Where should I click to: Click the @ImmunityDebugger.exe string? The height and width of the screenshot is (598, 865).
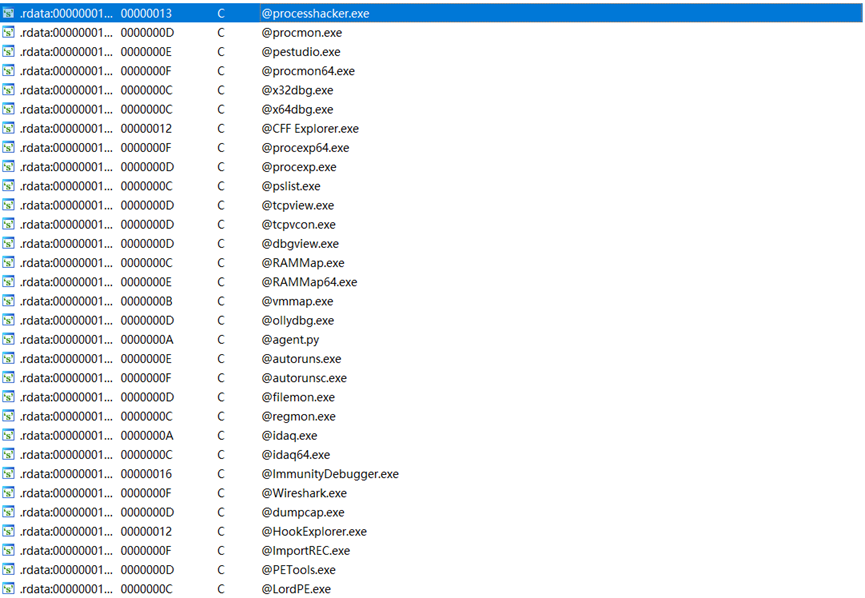pyautogui.click(x=330, y=474)
